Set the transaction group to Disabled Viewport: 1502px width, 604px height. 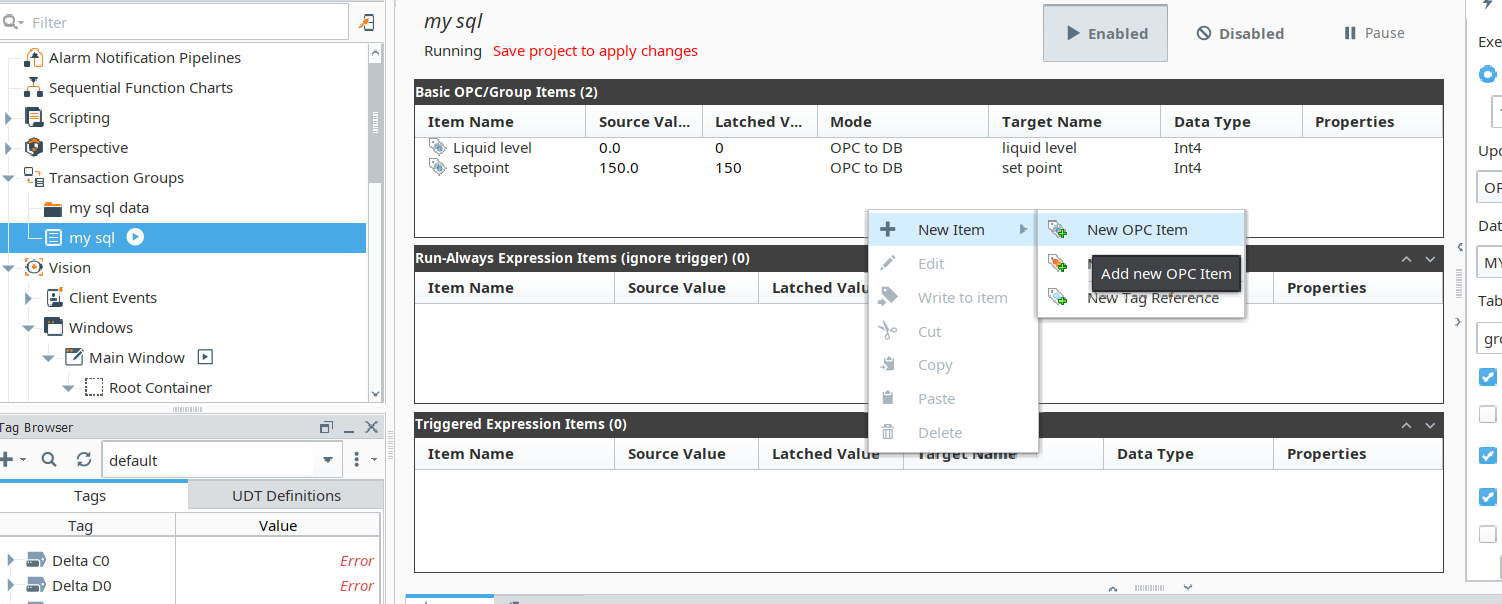(1240, 33)
